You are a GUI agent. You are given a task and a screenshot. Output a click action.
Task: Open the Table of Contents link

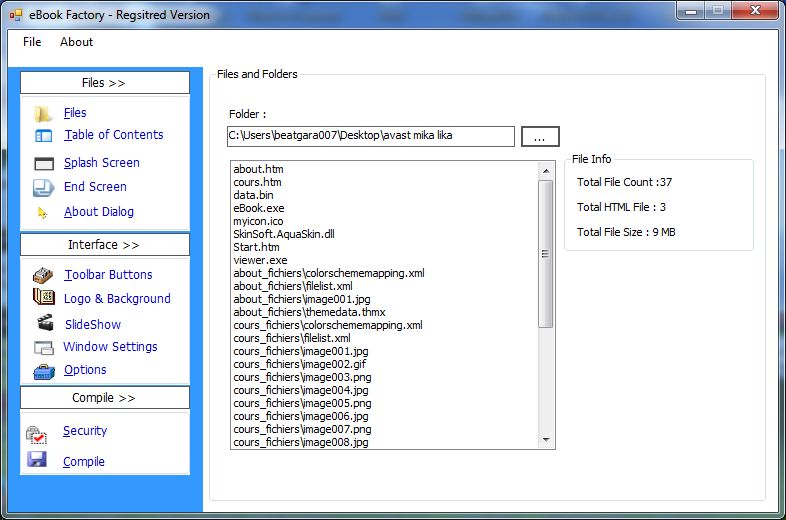114,135
